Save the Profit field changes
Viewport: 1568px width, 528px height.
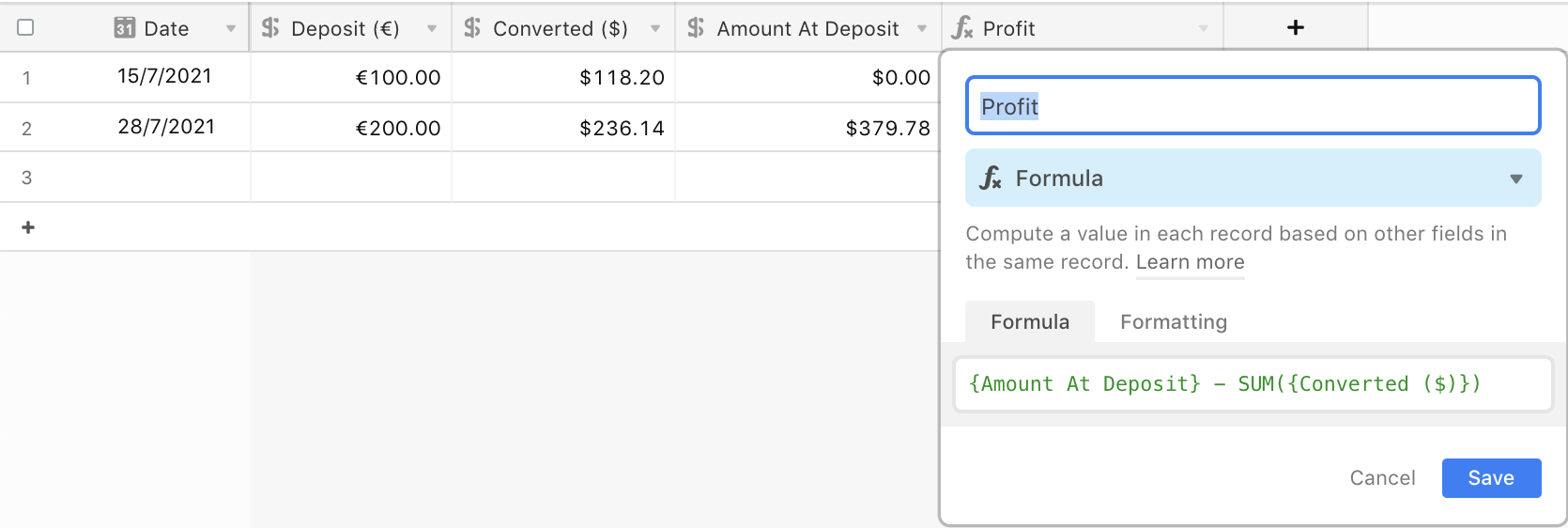[1491, 478]
